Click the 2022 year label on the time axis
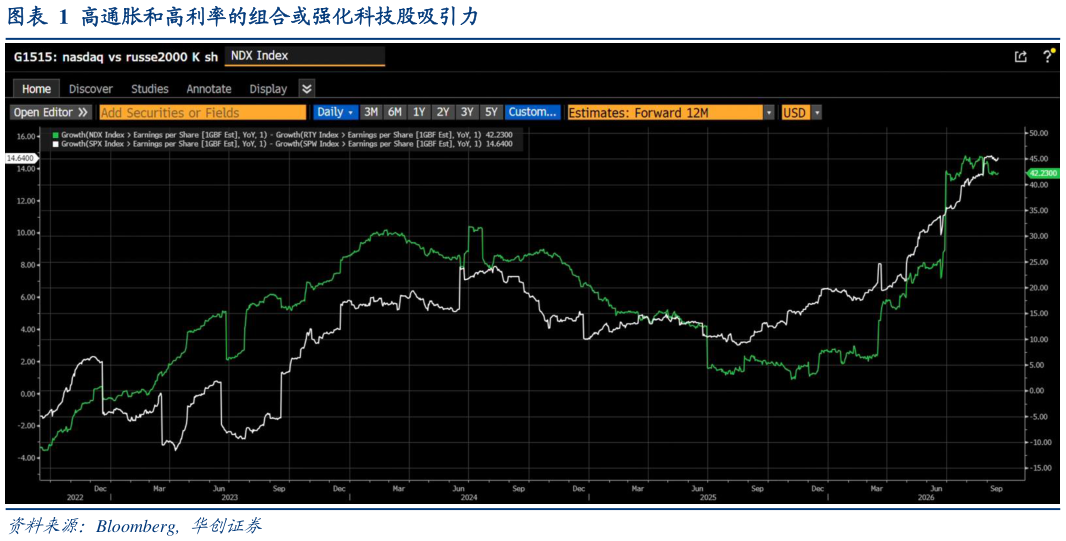Viewport: 1066px width, 541px height. 75,496
